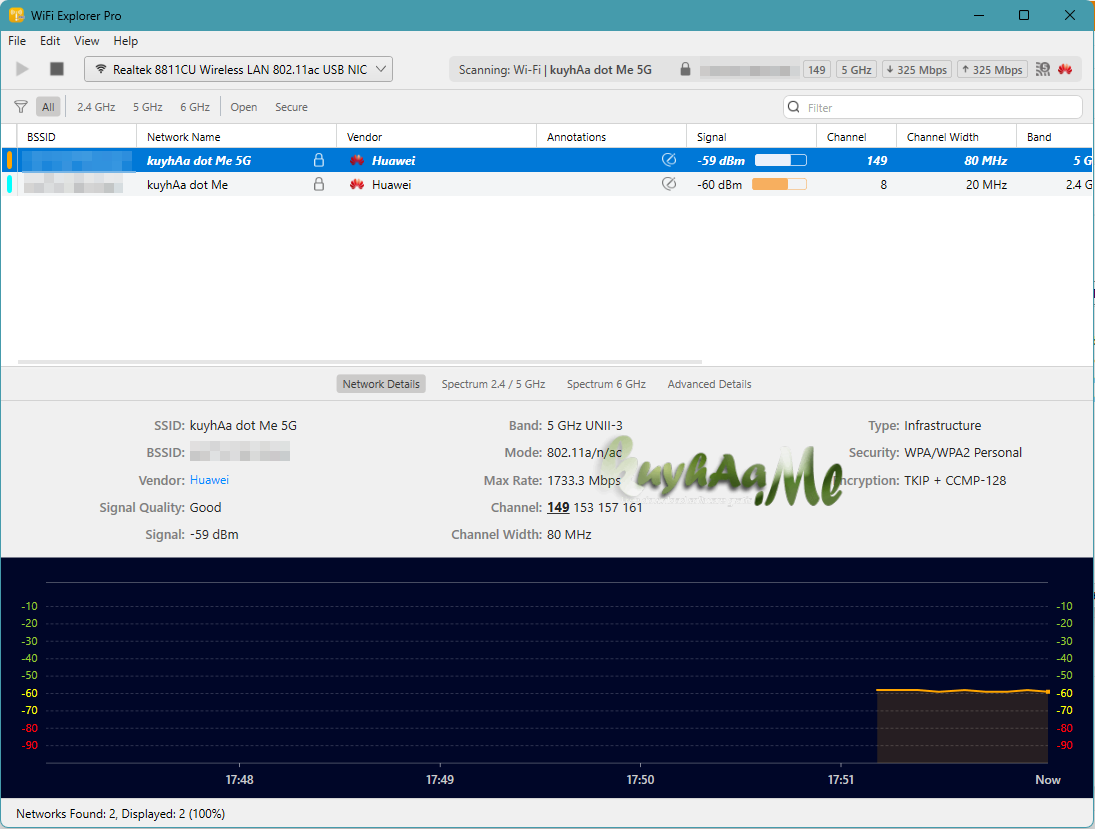Click the Huawei logo in top status bar
The height and width of the screenshot is (829, 1095).
coord(1065,69)
